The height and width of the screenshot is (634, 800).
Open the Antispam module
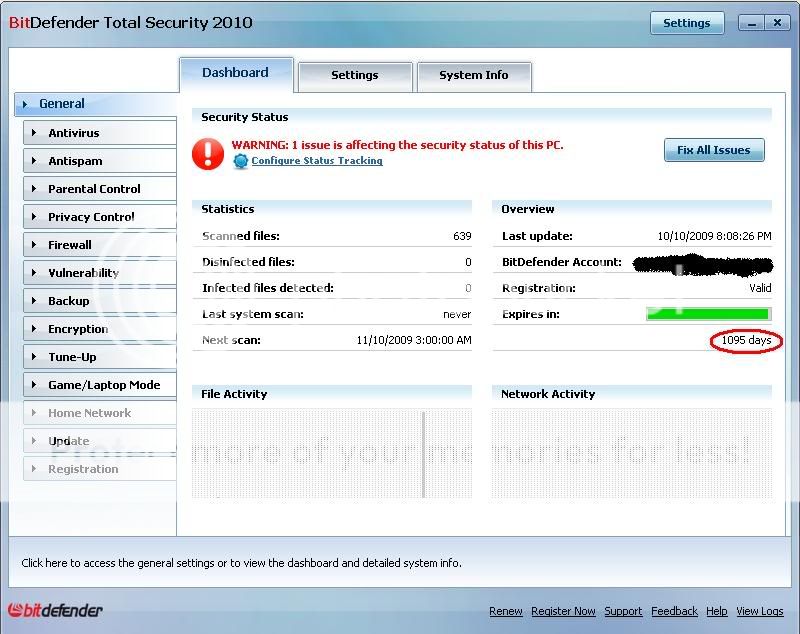(100, 161)
